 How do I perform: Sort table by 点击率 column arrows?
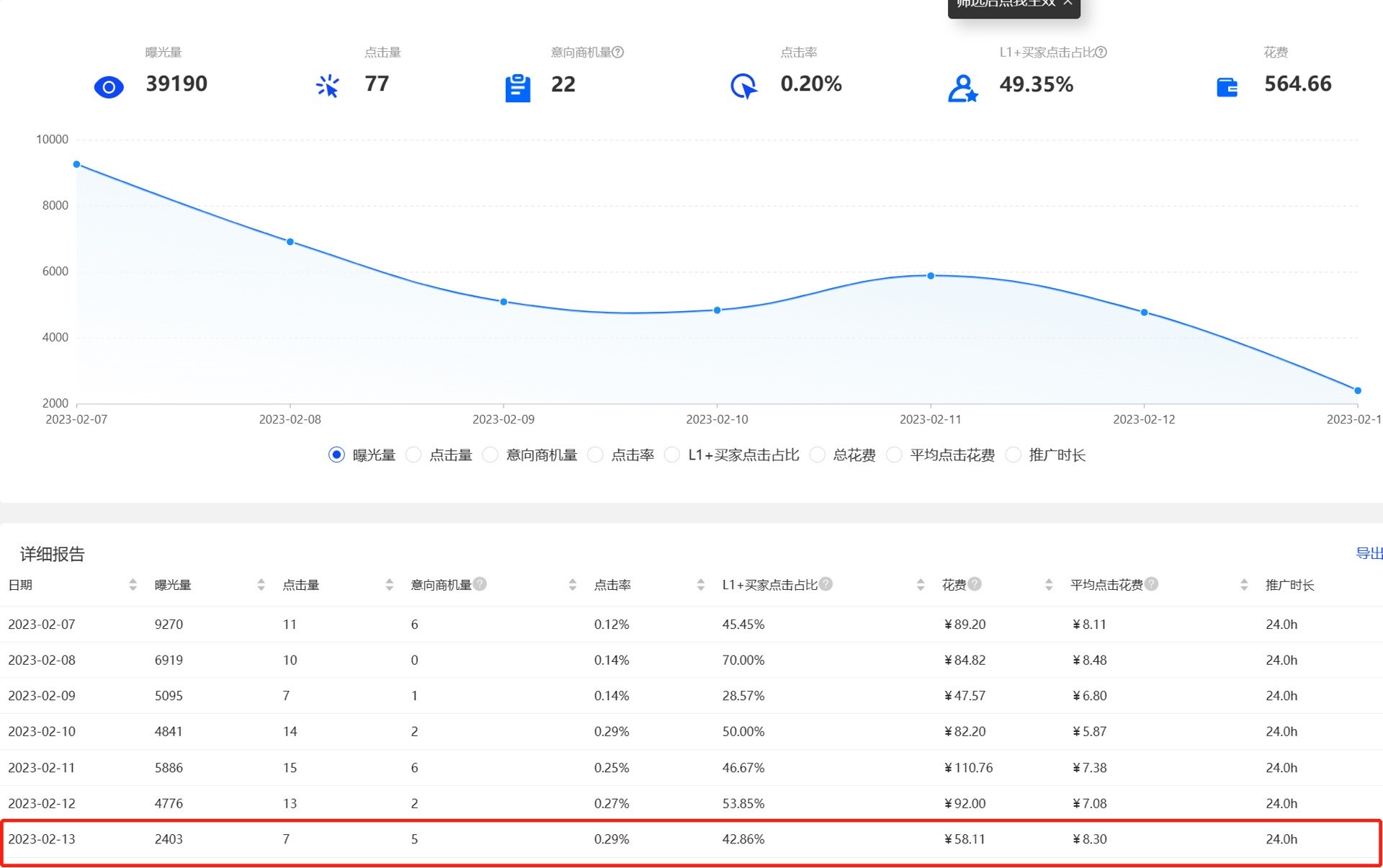pyautogui.click(x=700, y=585)
